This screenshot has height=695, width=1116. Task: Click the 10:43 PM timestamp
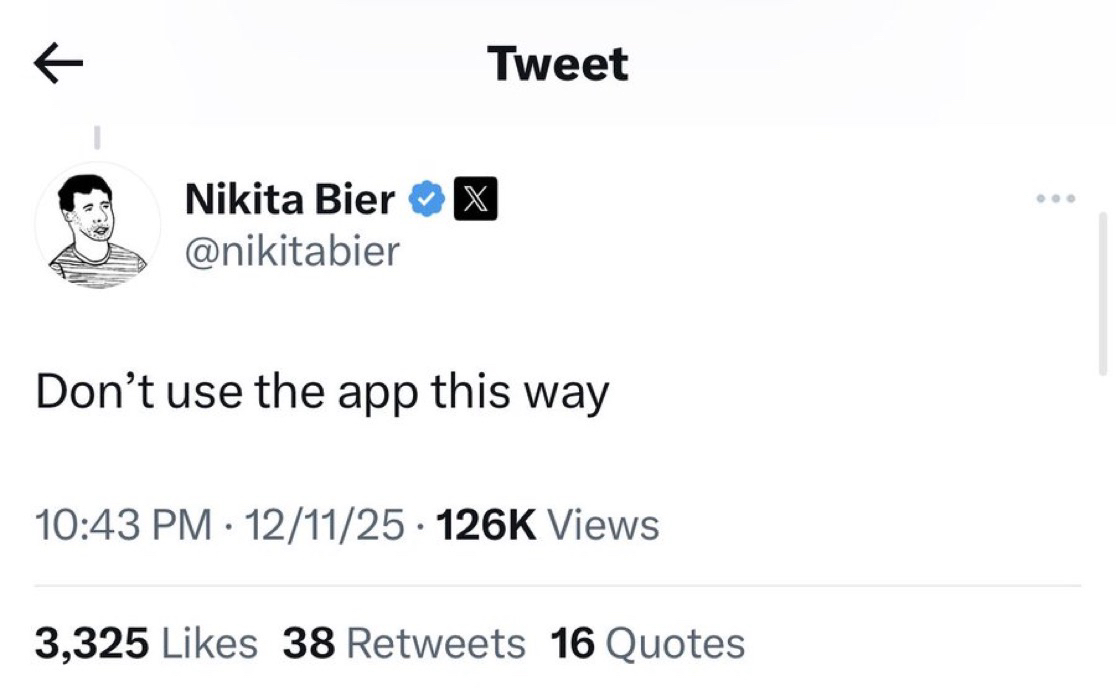click(124, 524)
